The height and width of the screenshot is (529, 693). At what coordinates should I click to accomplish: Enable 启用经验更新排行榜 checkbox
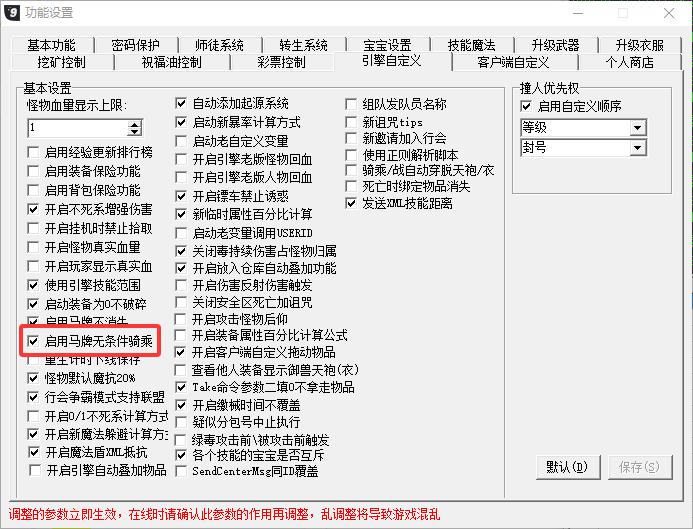33,152
